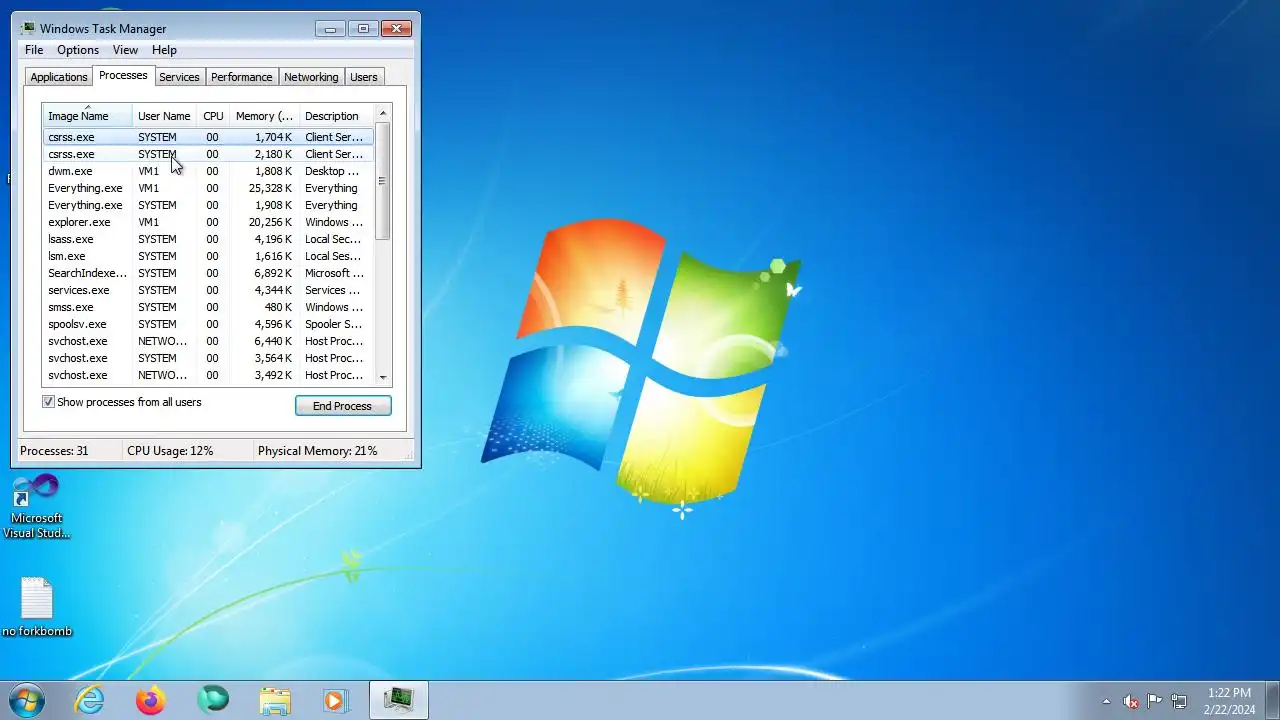Select the 'no forkbomb' desktop file
1280x720 pixels.
pyautogui.click(x=37, y=607)
